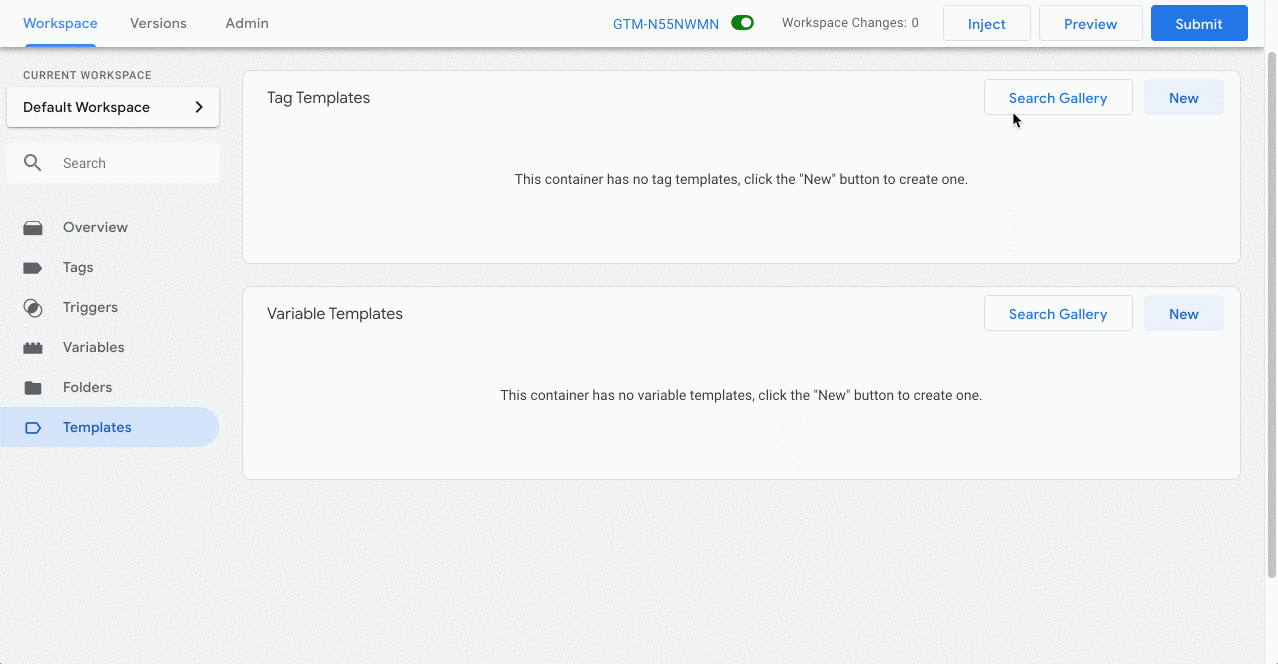The width and height of the screenshot is (1278, 664).
Task: Select the Variables icon
Action: pyautogui.click(x=32, y=347)
